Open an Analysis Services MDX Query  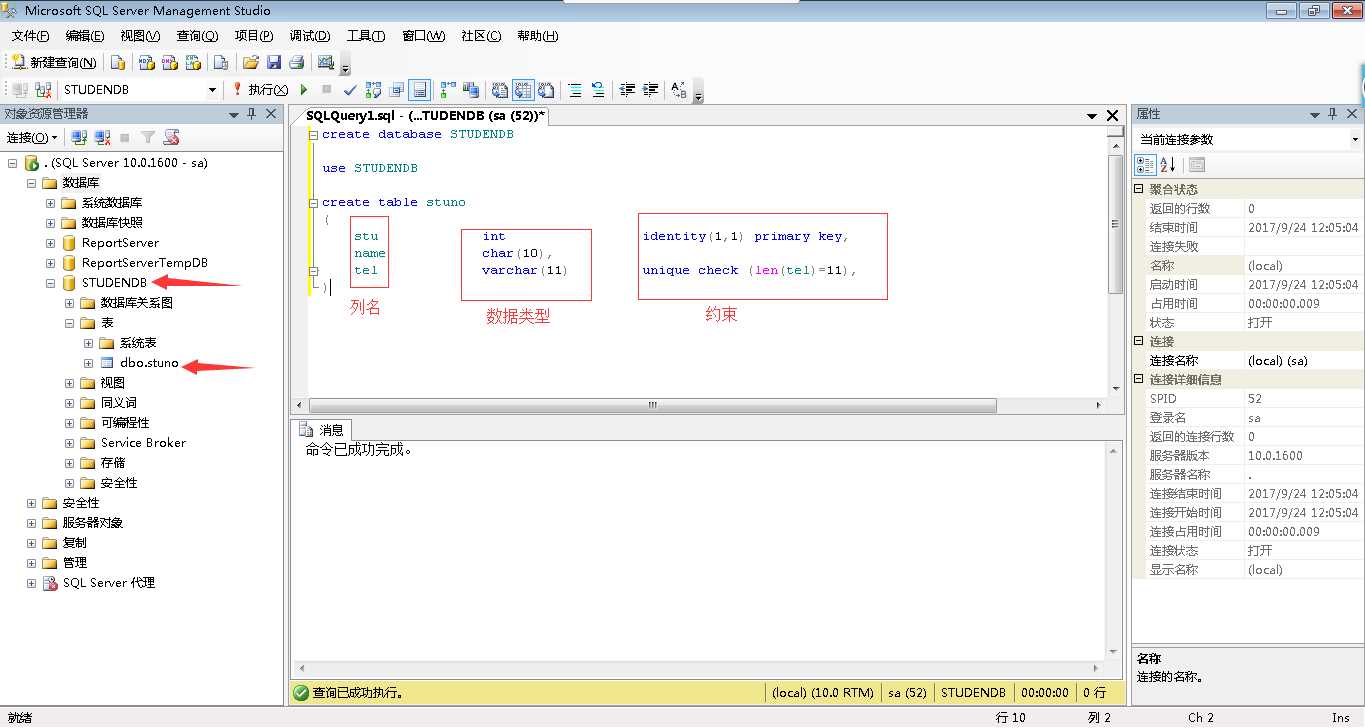click(147, 62)
